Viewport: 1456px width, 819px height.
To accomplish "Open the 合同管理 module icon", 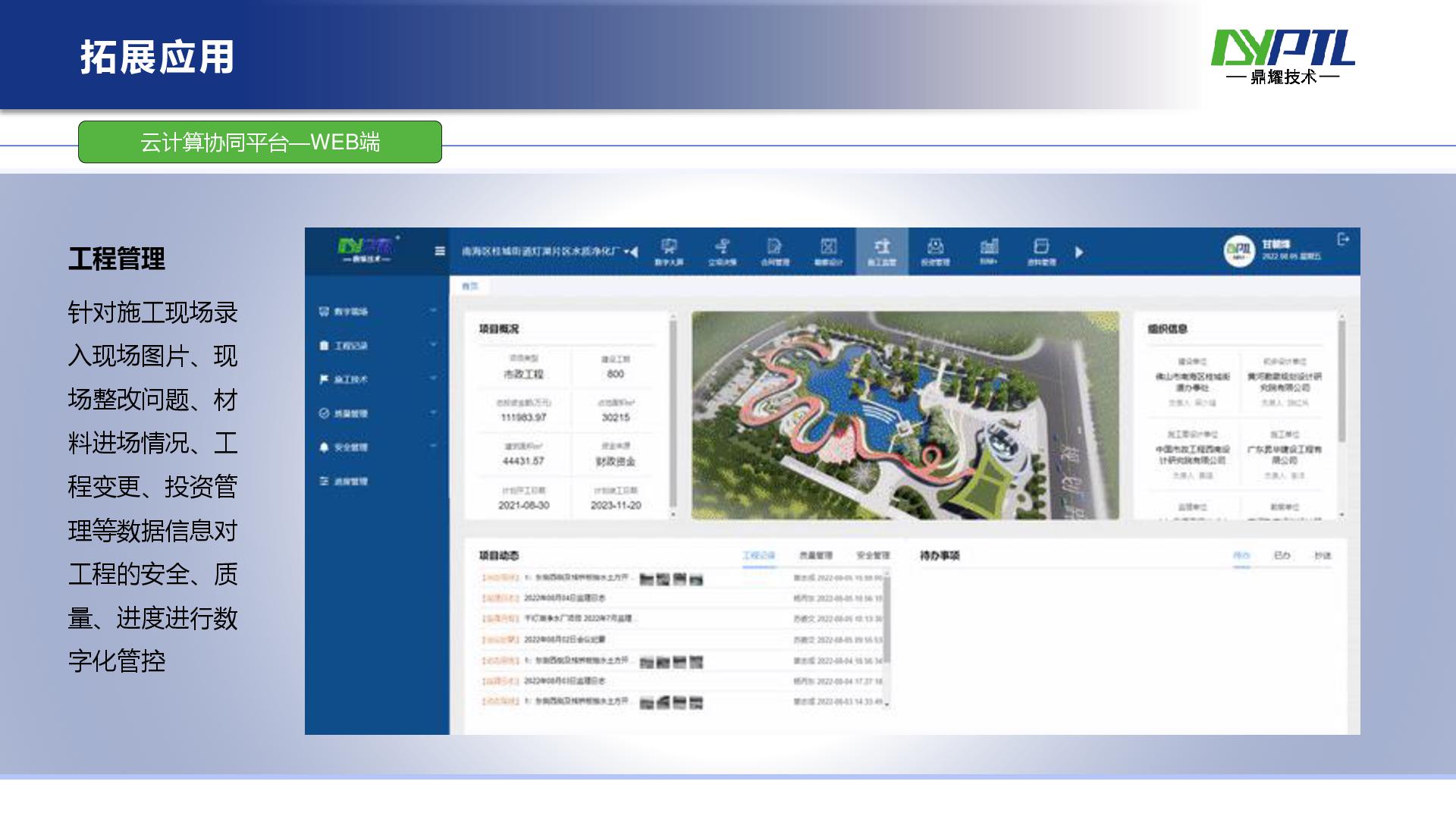I will point(776,249).
